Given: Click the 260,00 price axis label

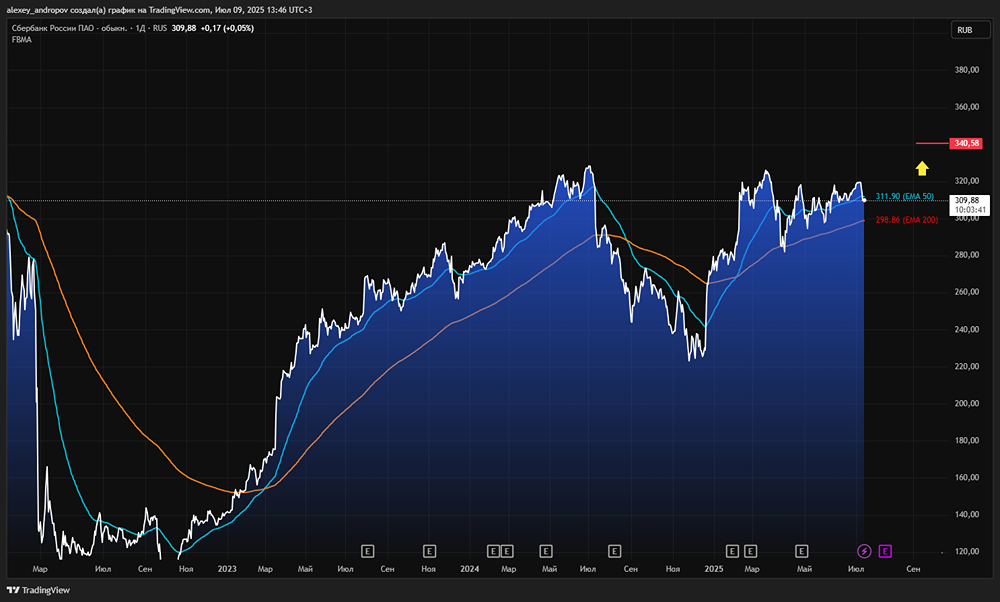Looking at the screenshot, I should (x=967, y=291).
